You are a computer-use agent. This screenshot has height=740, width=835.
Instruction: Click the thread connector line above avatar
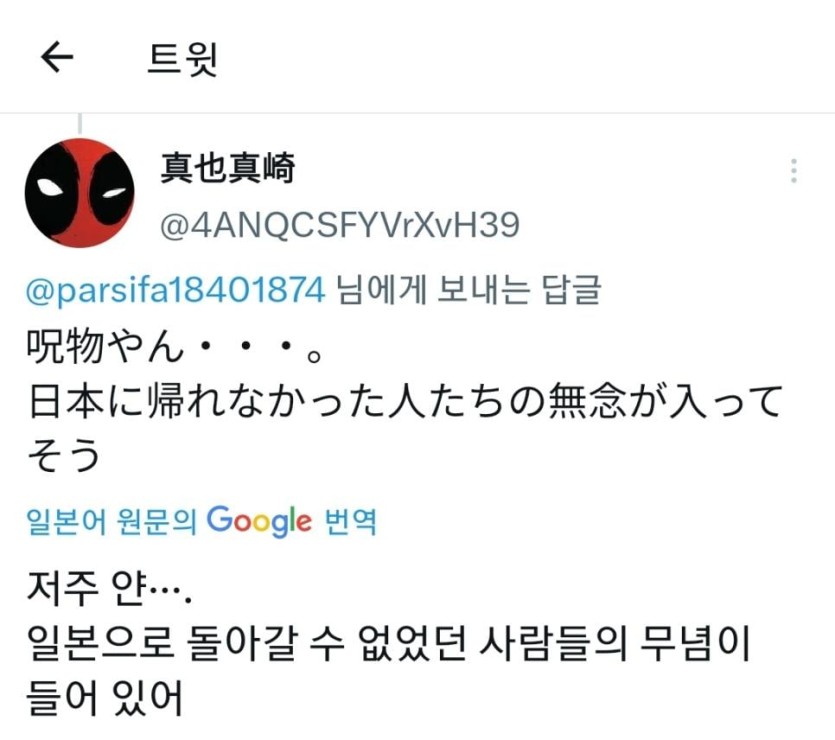click(80, 124)
